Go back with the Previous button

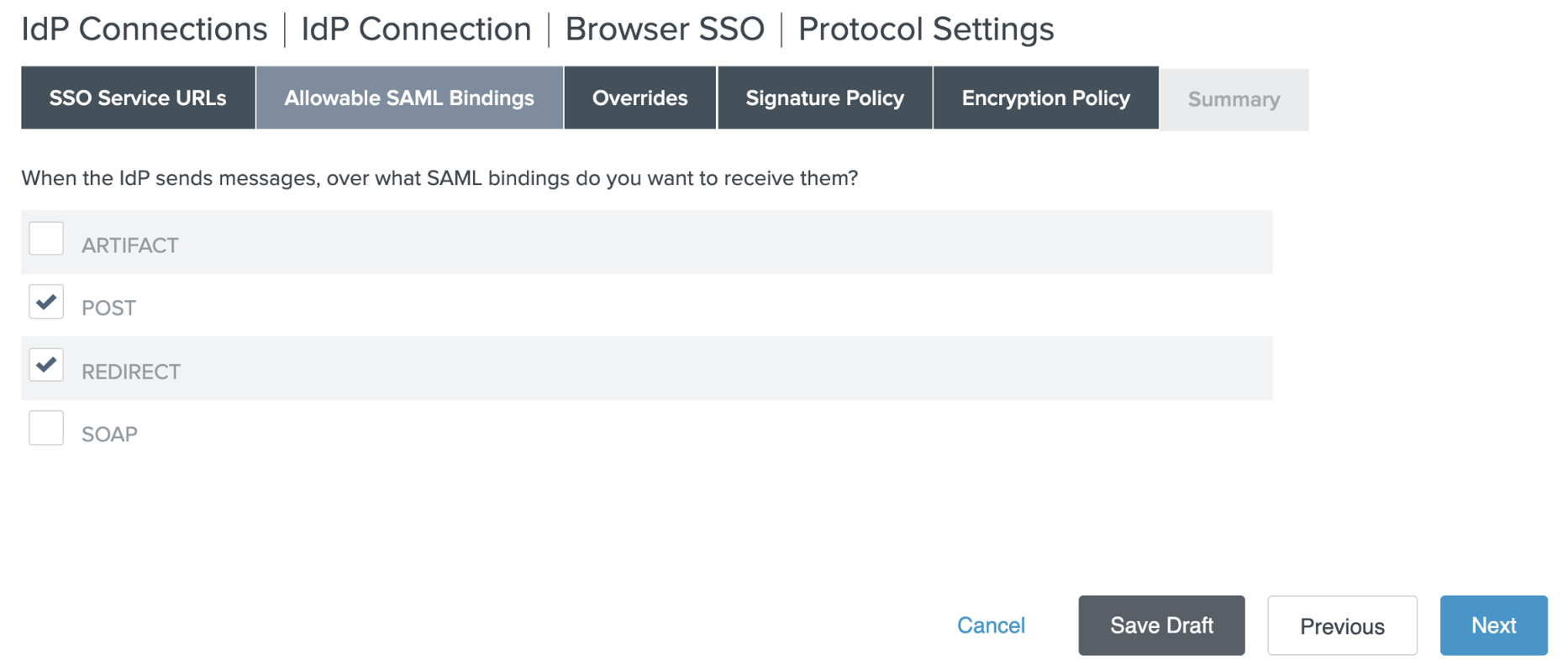tap(1342, 626)
